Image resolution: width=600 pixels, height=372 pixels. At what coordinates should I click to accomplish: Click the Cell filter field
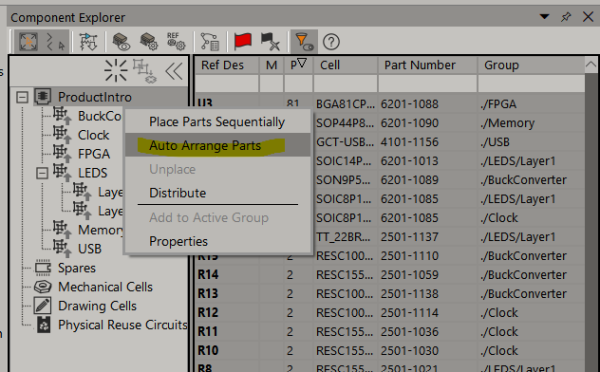click(346, 83)
